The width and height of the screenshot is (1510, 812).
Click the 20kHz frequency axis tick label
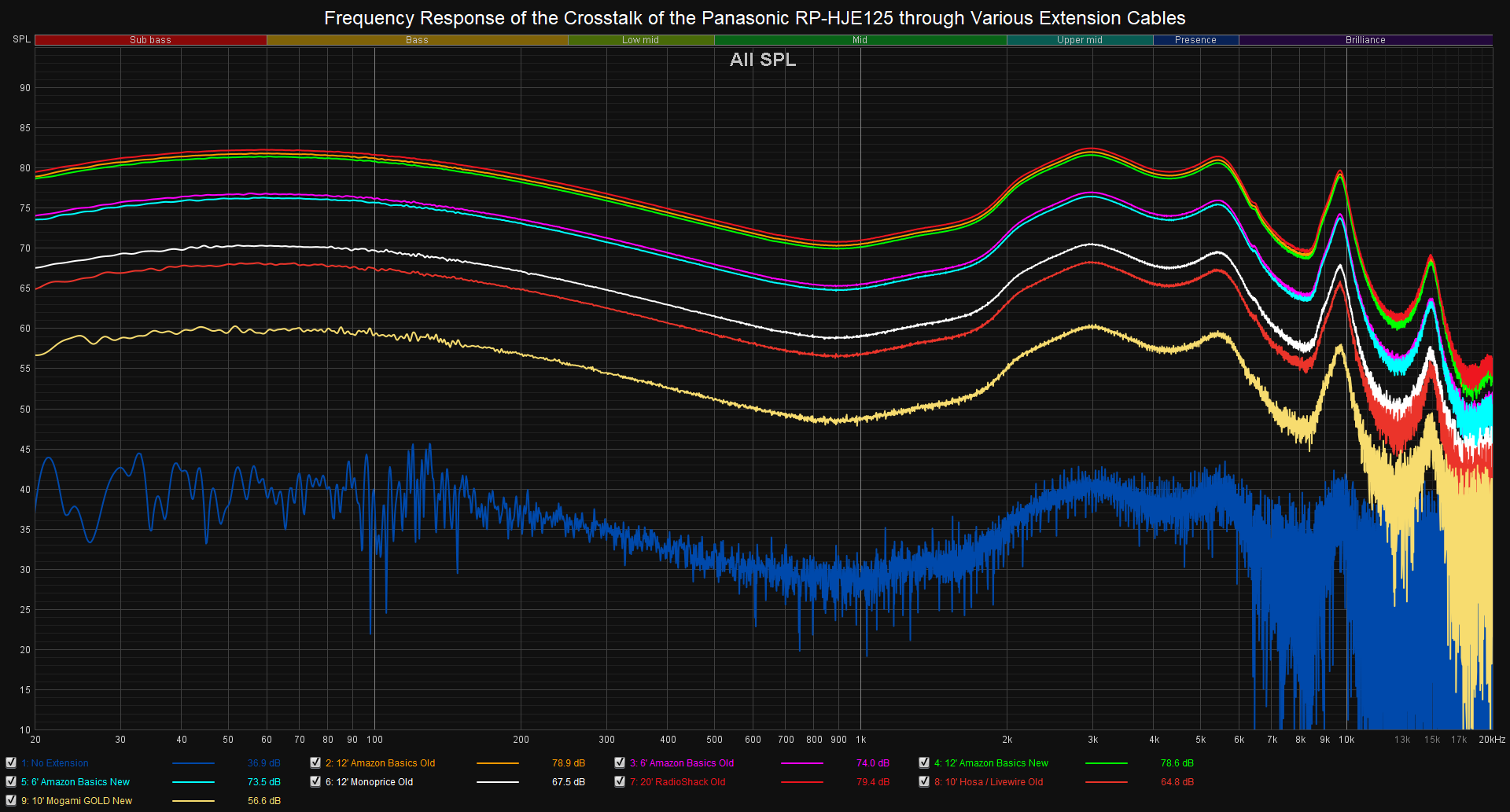tap(1492, 740)
